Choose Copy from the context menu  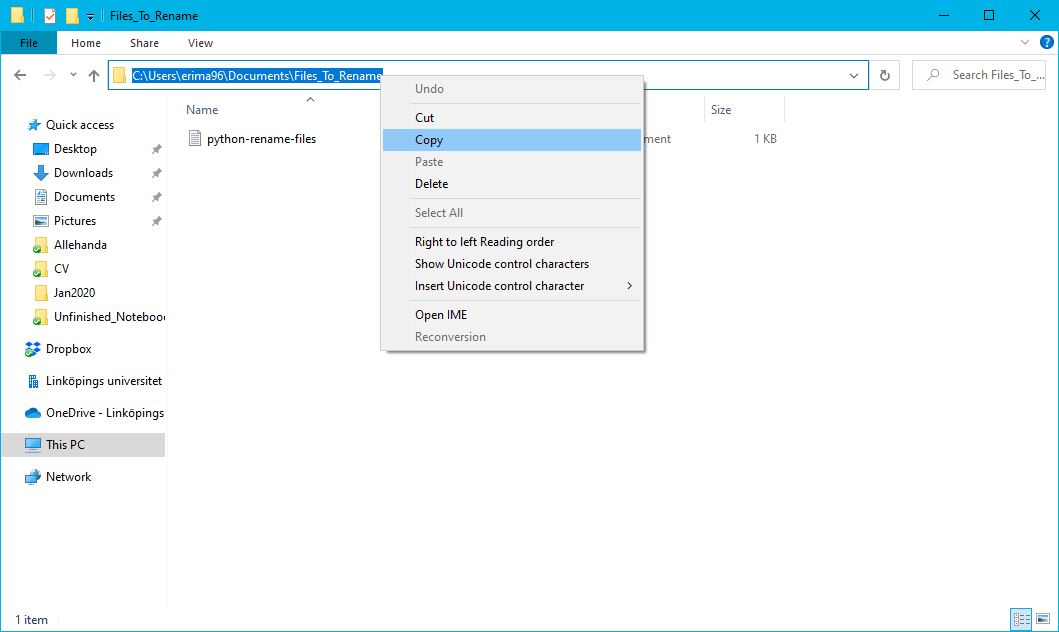coord(429,140)
